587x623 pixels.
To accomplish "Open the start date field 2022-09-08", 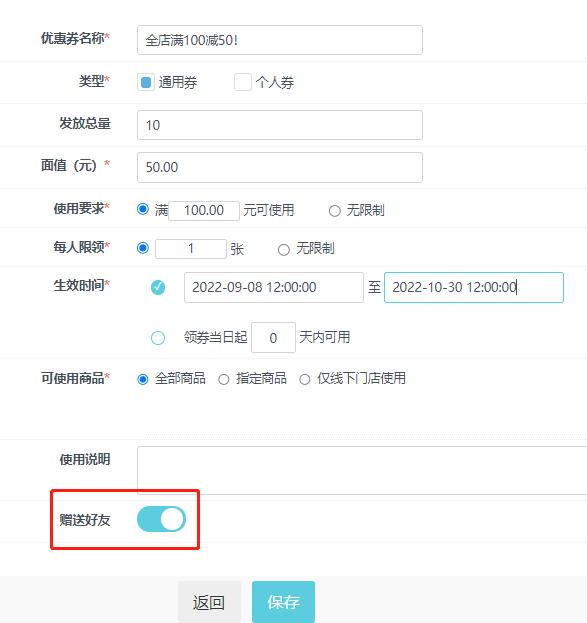I will tap(273, 287).
